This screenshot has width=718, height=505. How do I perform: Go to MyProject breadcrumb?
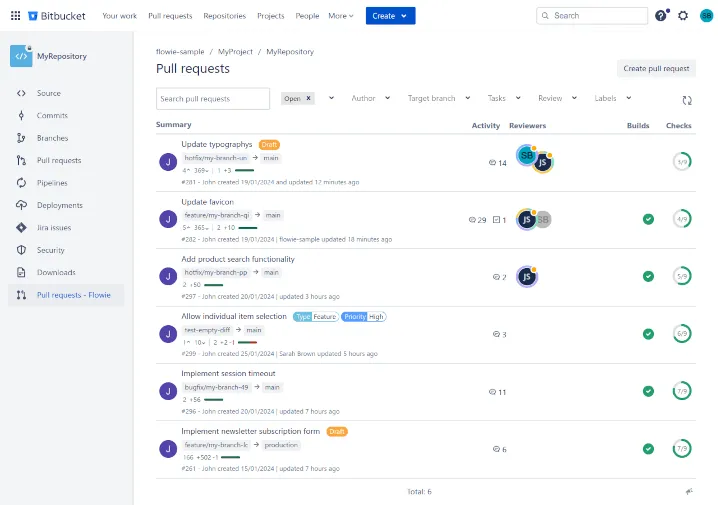pyautogui.click(x=235, y=52)
